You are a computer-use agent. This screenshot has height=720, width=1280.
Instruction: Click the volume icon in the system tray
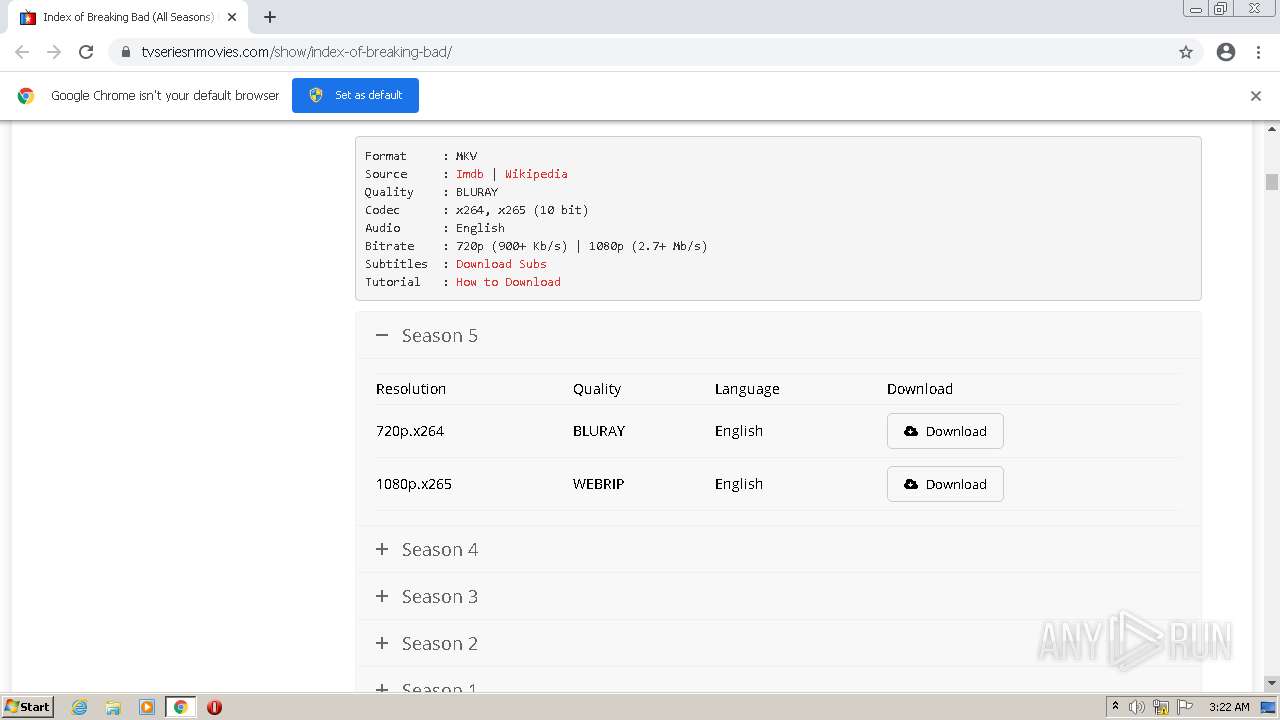[x=1137, y=707]
